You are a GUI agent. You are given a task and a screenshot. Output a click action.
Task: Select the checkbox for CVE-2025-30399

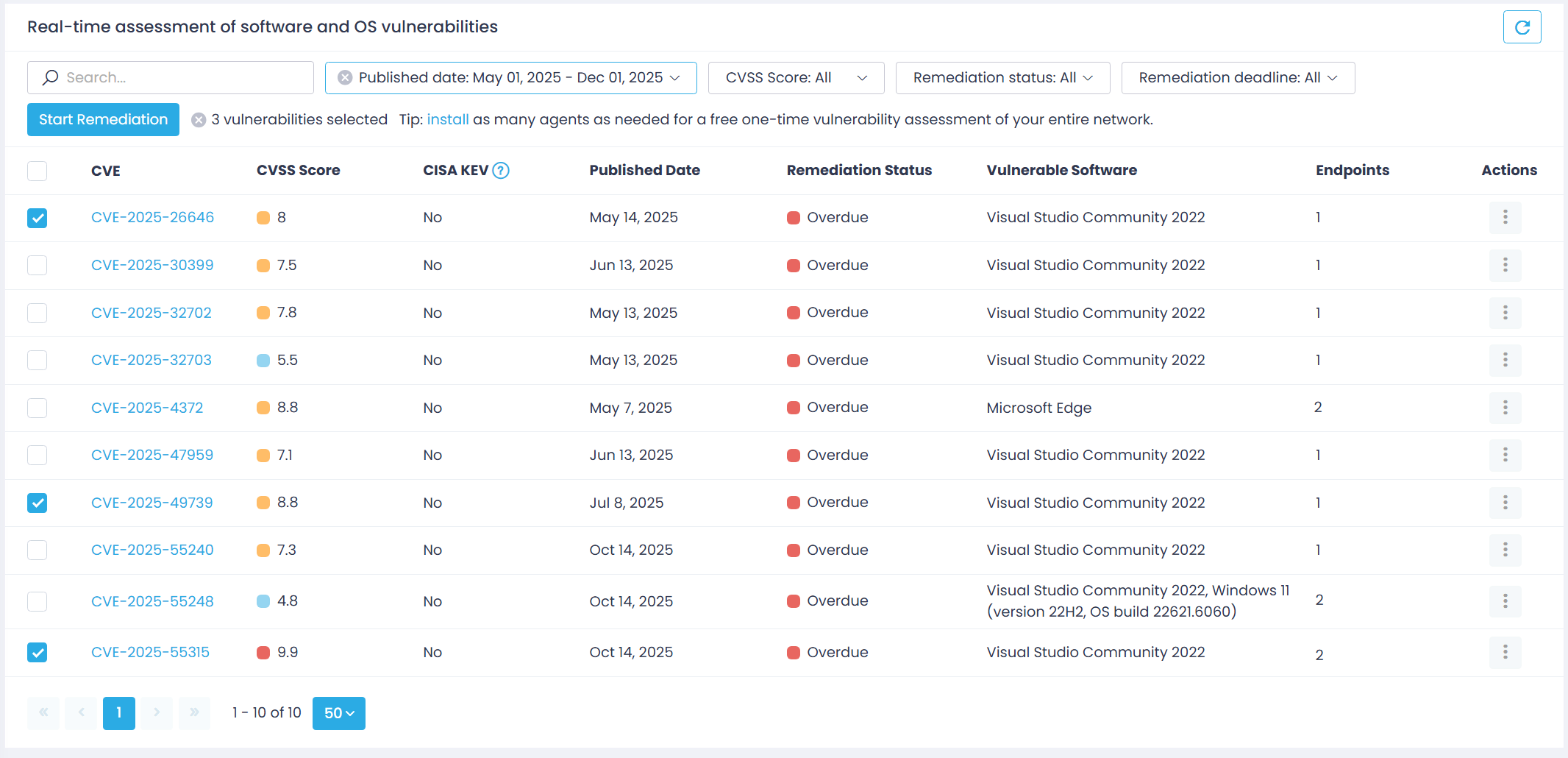tap(37, 265)
